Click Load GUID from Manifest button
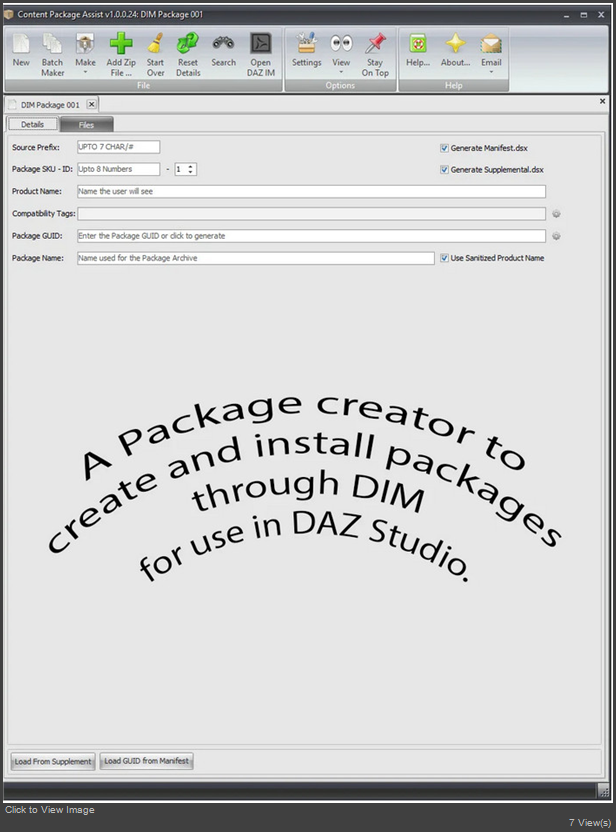 pos(146,761)
